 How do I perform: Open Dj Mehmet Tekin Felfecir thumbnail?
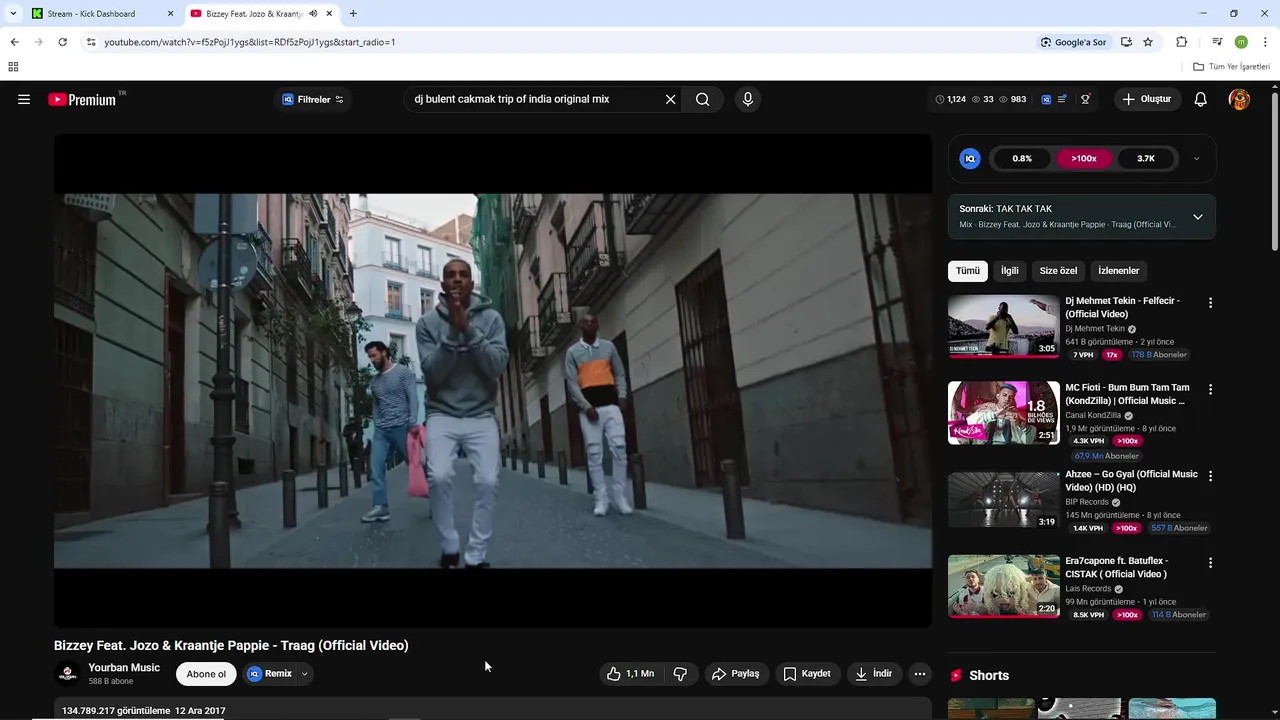[x=1003, y=326]
